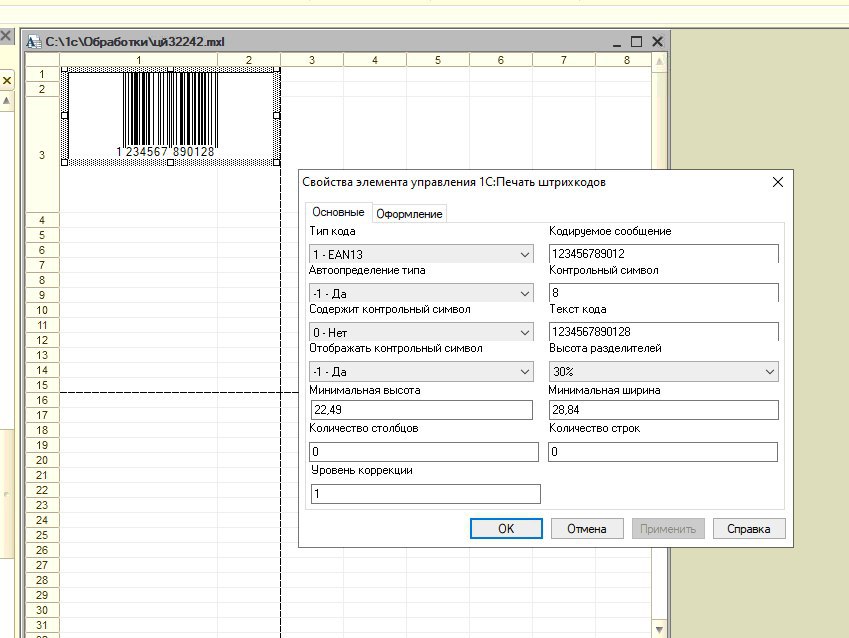
Task: Focus the Количество строк field
Action: click(x=663, y=452)
